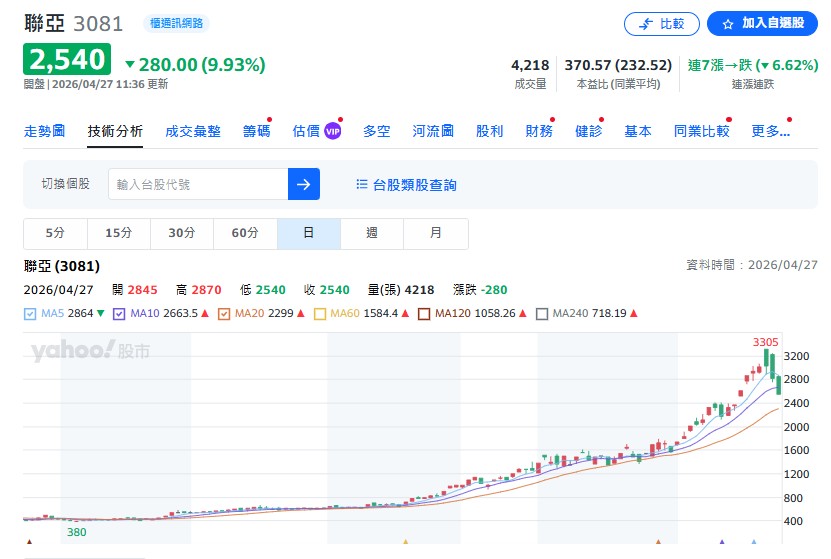Image resolution: width=831 pixels, height=559 pixels.
Task: Click the Yahoo 股市 watermark logo
Action: pyautogui.click(x=90, y=351)
